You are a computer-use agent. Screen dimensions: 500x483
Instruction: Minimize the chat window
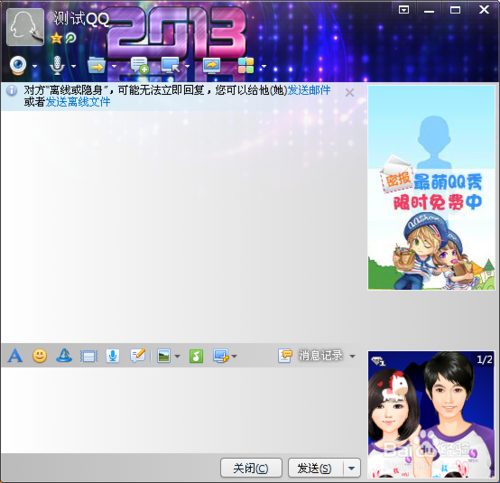tap(429, 11)
